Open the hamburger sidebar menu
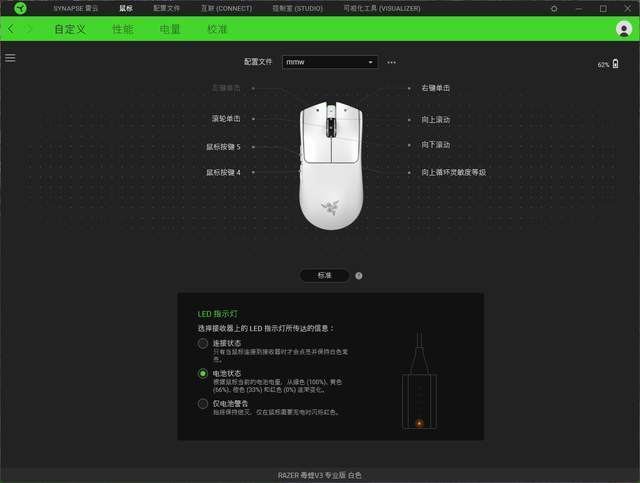This screenshot has width=640, height=483. [10, 58]
